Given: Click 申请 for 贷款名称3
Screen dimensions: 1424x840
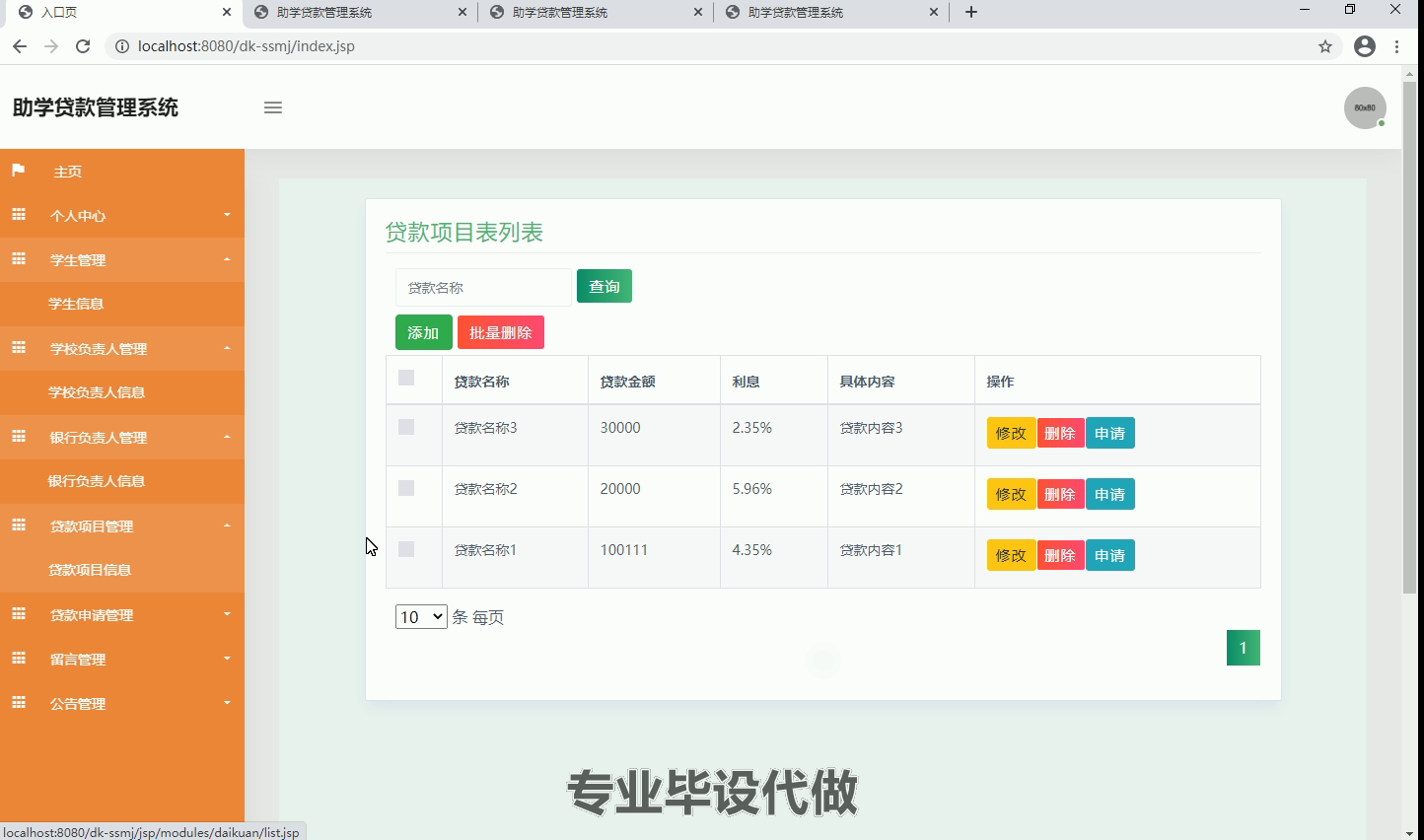Looking at the screenshot, I should click(x=1109, y=433).
